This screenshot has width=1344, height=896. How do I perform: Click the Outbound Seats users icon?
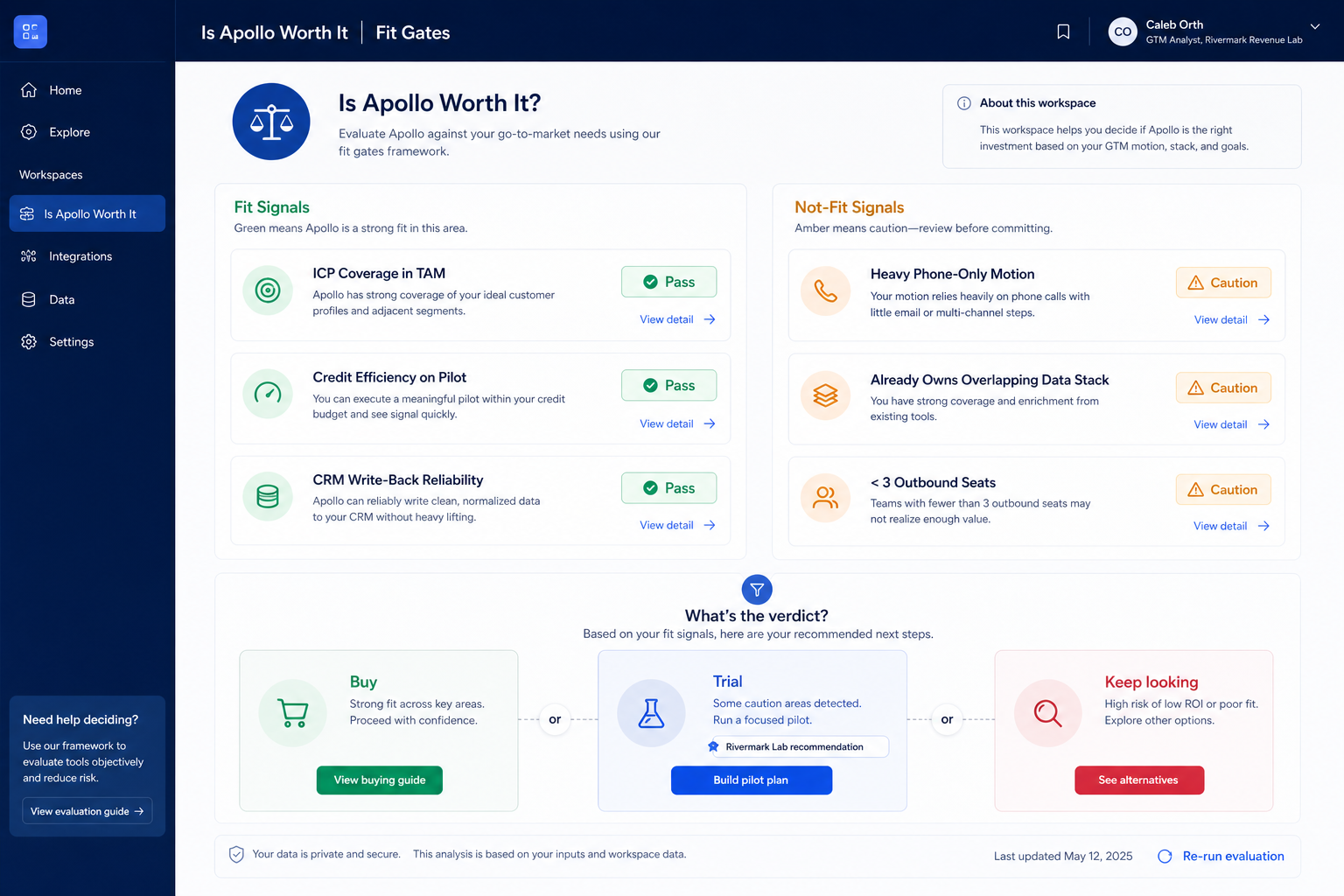tap(825, 498)
